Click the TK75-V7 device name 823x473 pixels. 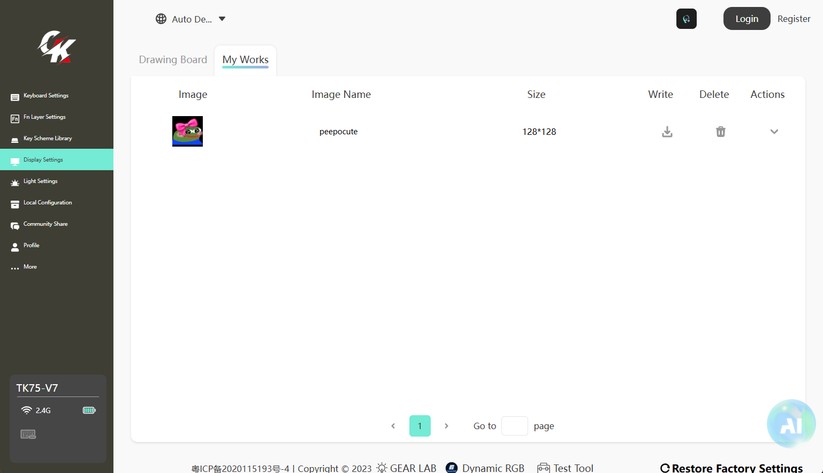37,388
